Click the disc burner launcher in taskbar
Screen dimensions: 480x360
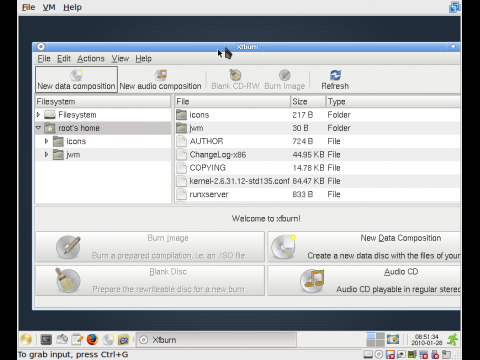click(x=108, y=340)
